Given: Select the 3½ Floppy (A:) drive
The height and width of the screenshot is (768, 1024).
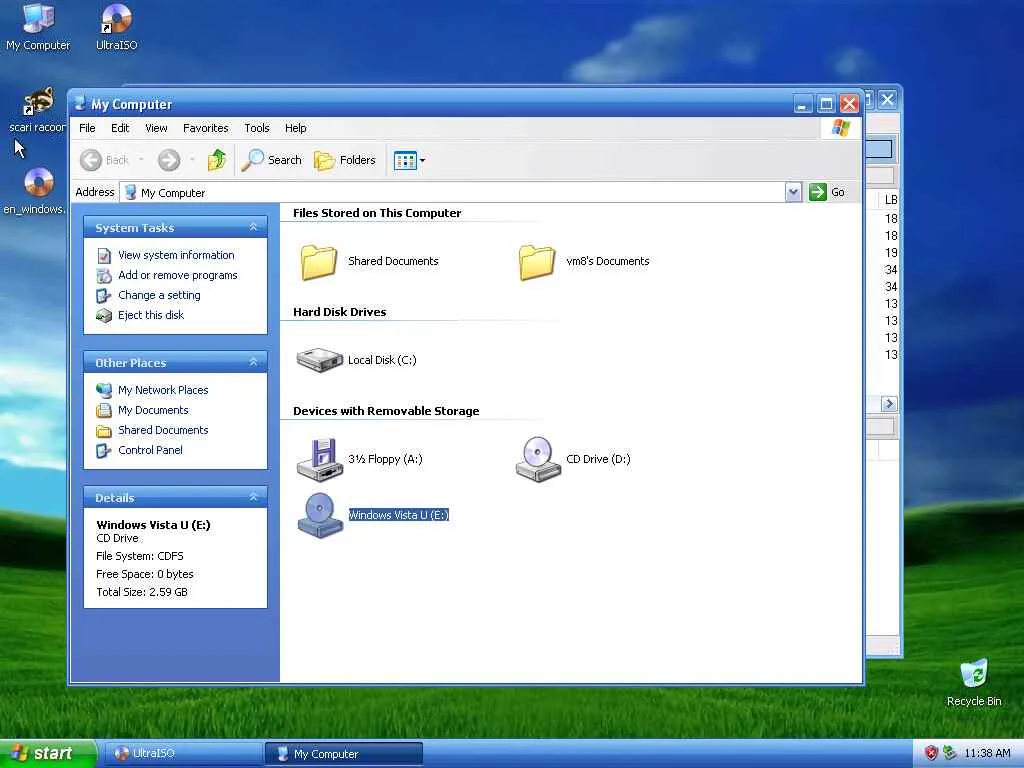Looking at the screenshot, I should tap(319, 460).
